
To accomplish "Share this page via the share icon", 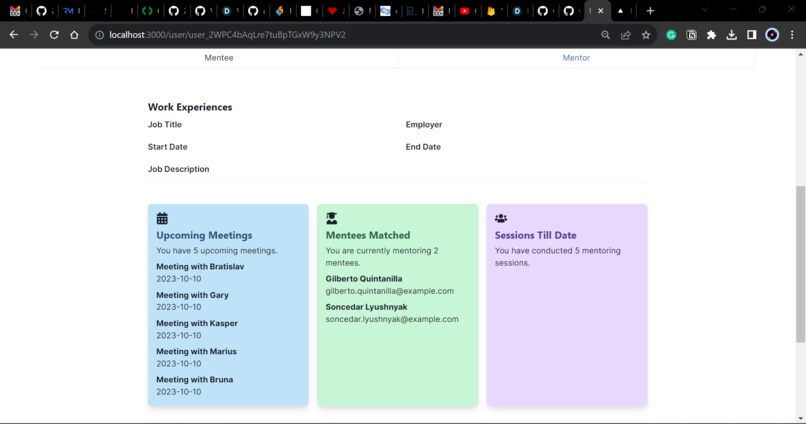I will click(626, 35).
